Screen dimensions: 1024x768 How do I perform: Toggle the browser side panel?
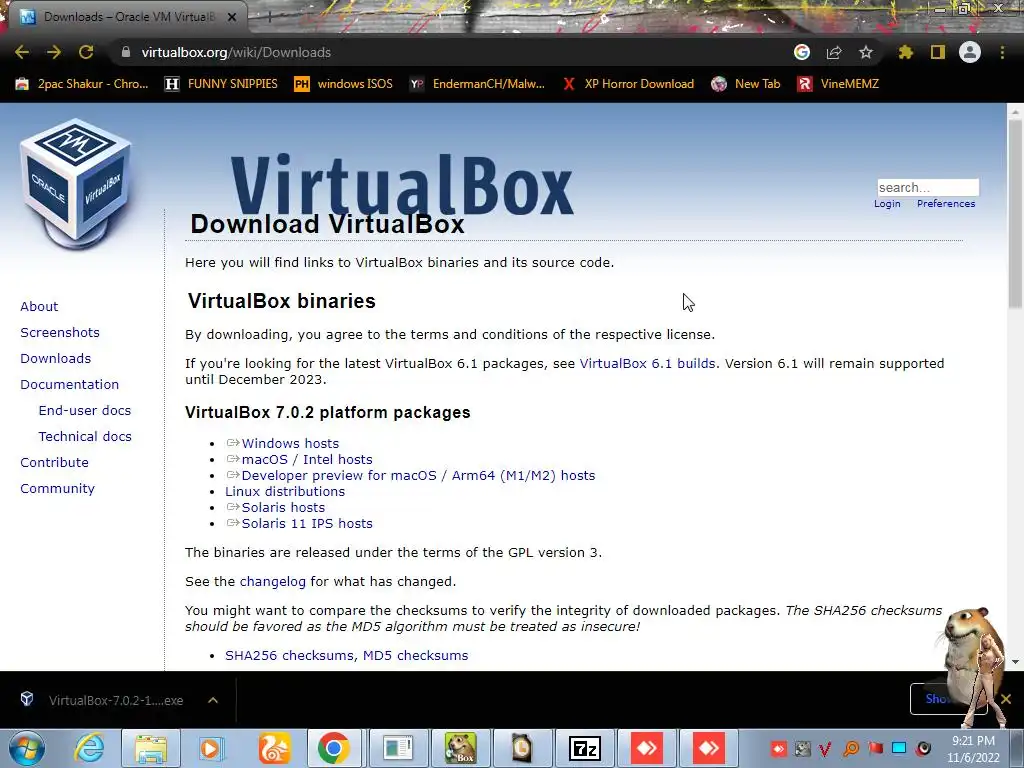[938, 52]
